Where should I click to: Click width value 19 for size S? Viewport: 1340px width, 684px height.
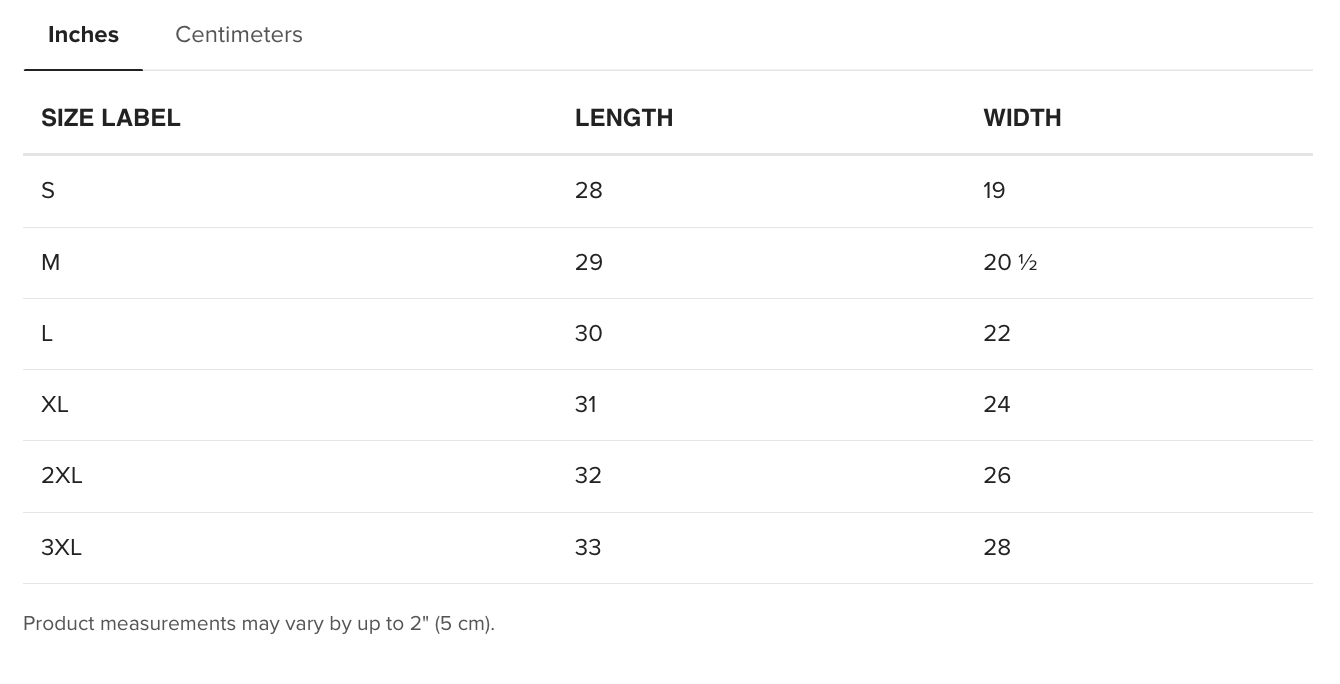pyautogui.click(x=994, y=191)
